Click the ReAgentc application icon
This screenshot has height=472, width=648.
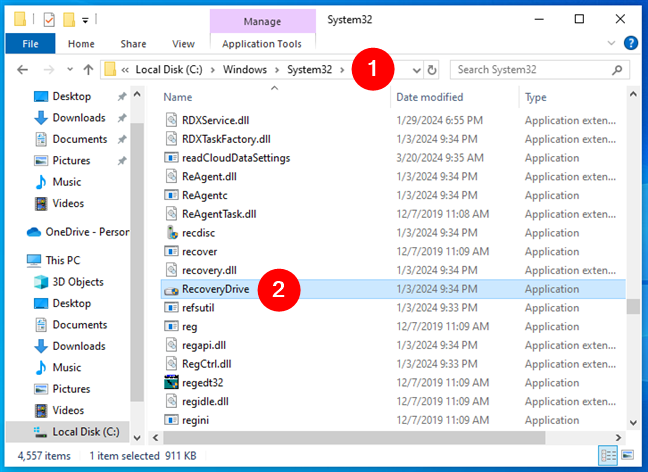click(171, 195)
